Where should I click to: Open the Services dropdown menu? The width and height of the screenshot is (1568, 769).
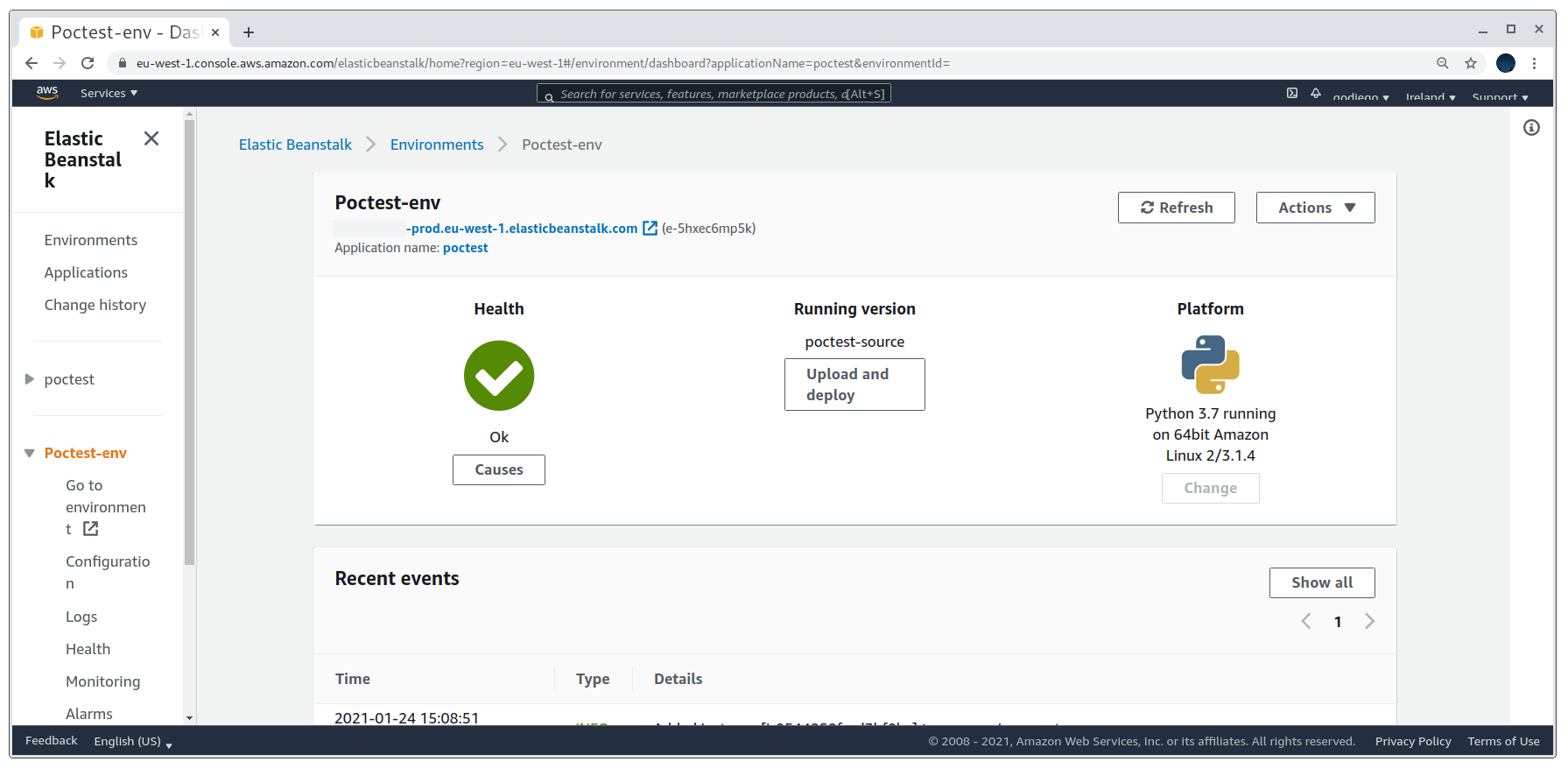click(109, 93)
